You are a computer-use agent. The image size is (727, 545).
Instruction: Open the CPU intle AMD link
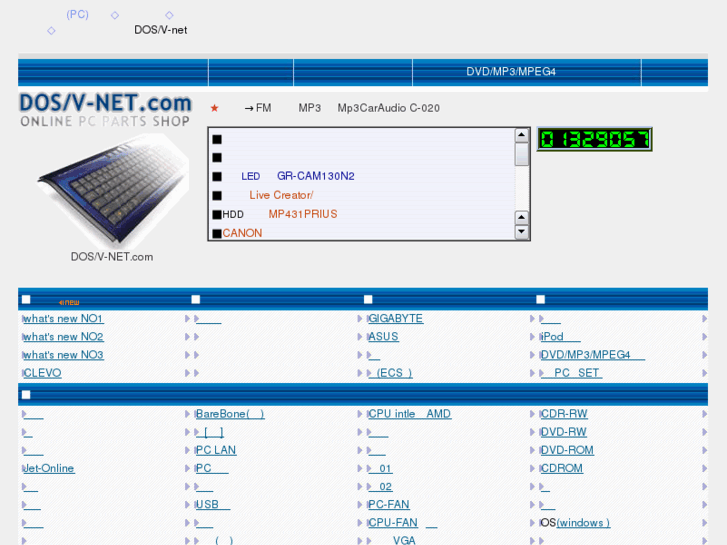click(x=409, y=414)
